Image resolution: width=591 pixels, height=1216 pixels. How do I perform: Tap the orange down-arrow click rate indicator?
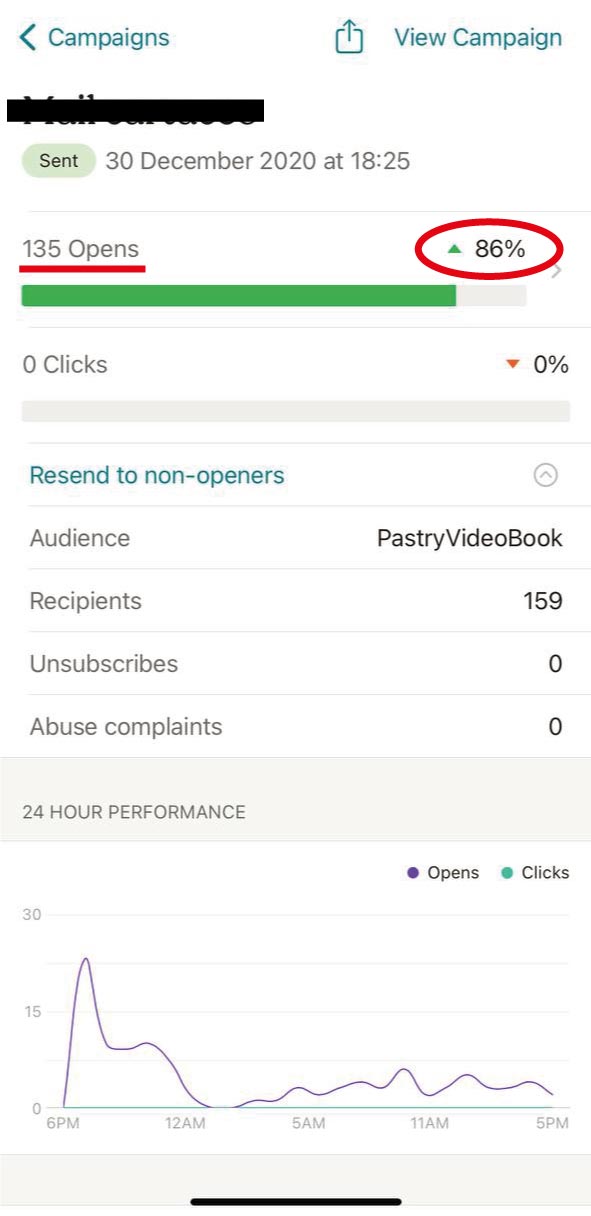coord(513,365)
